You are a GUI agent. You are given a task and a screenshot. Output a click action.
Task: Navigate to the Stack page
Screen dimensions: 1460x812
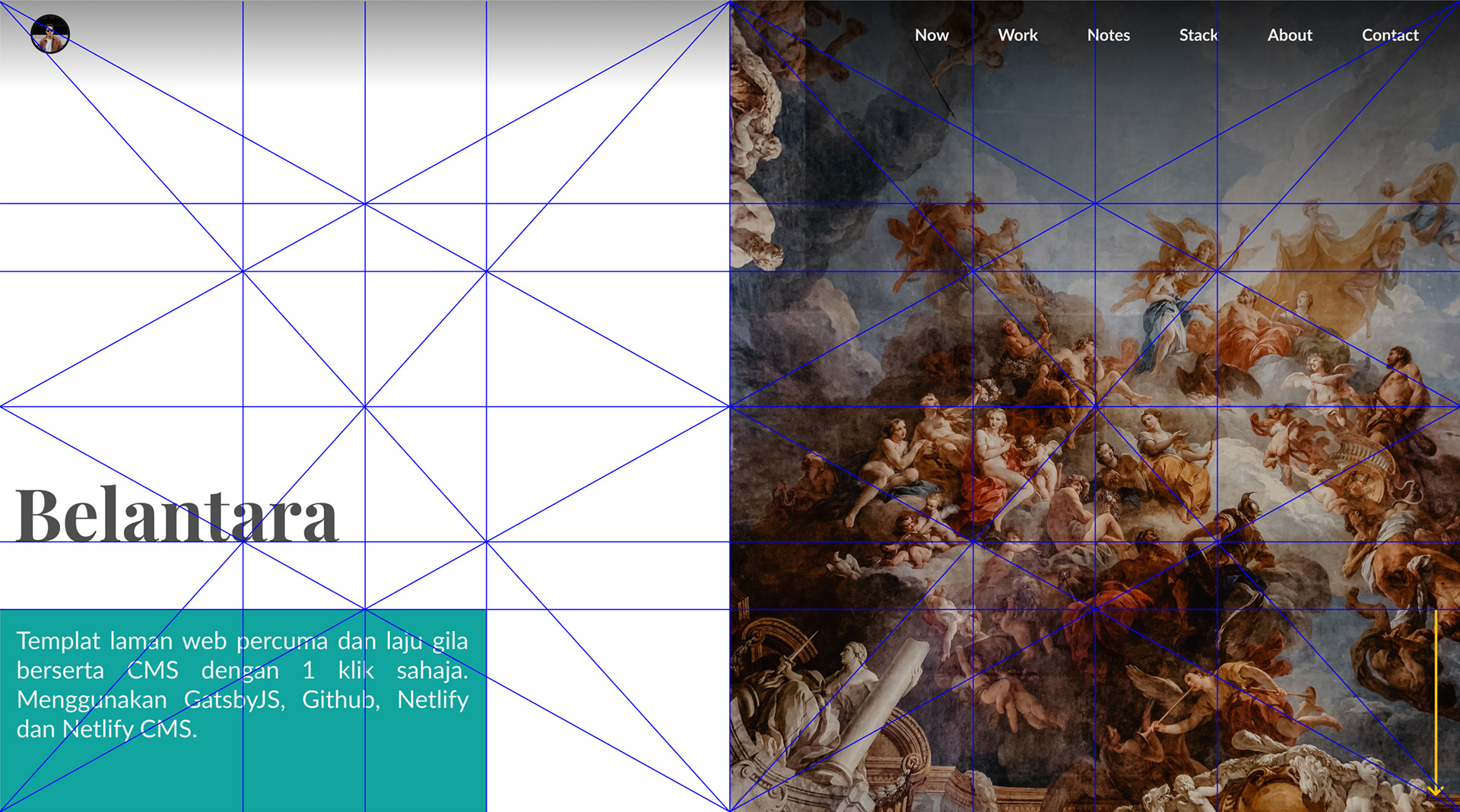point(1198,35)
